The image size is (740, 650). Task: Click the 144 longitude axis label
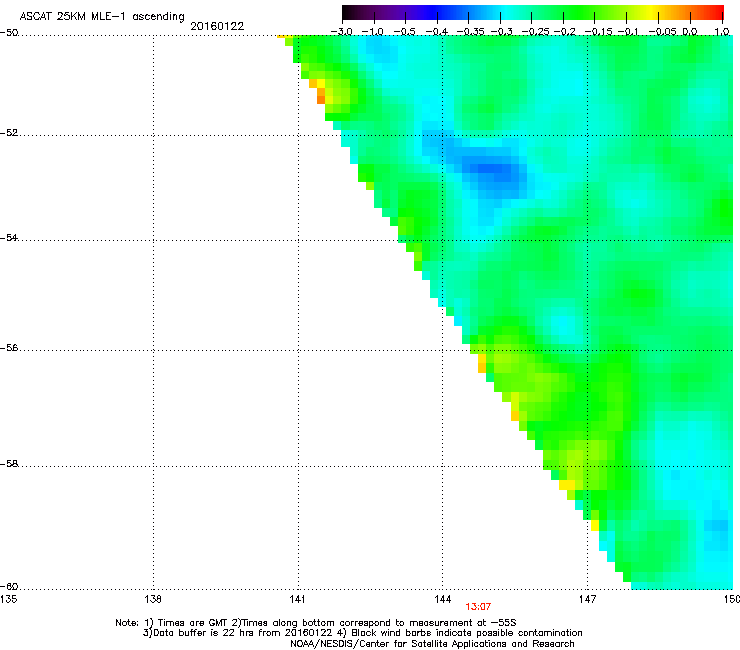click(442, 599)
